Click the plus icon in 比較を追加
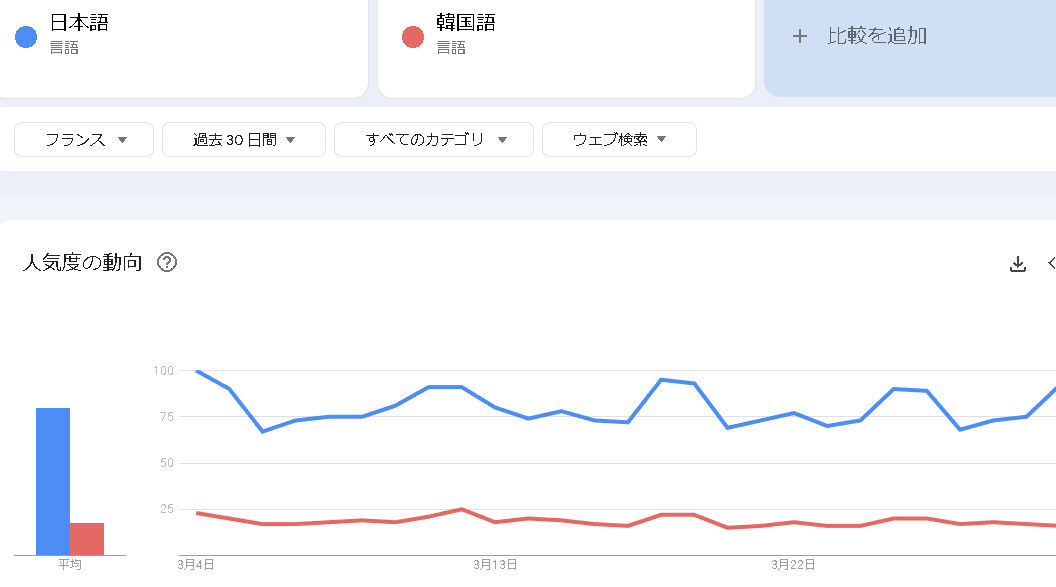Image resolution: width=1056 pixels, height=587 pixels. [x=799, y=36]
